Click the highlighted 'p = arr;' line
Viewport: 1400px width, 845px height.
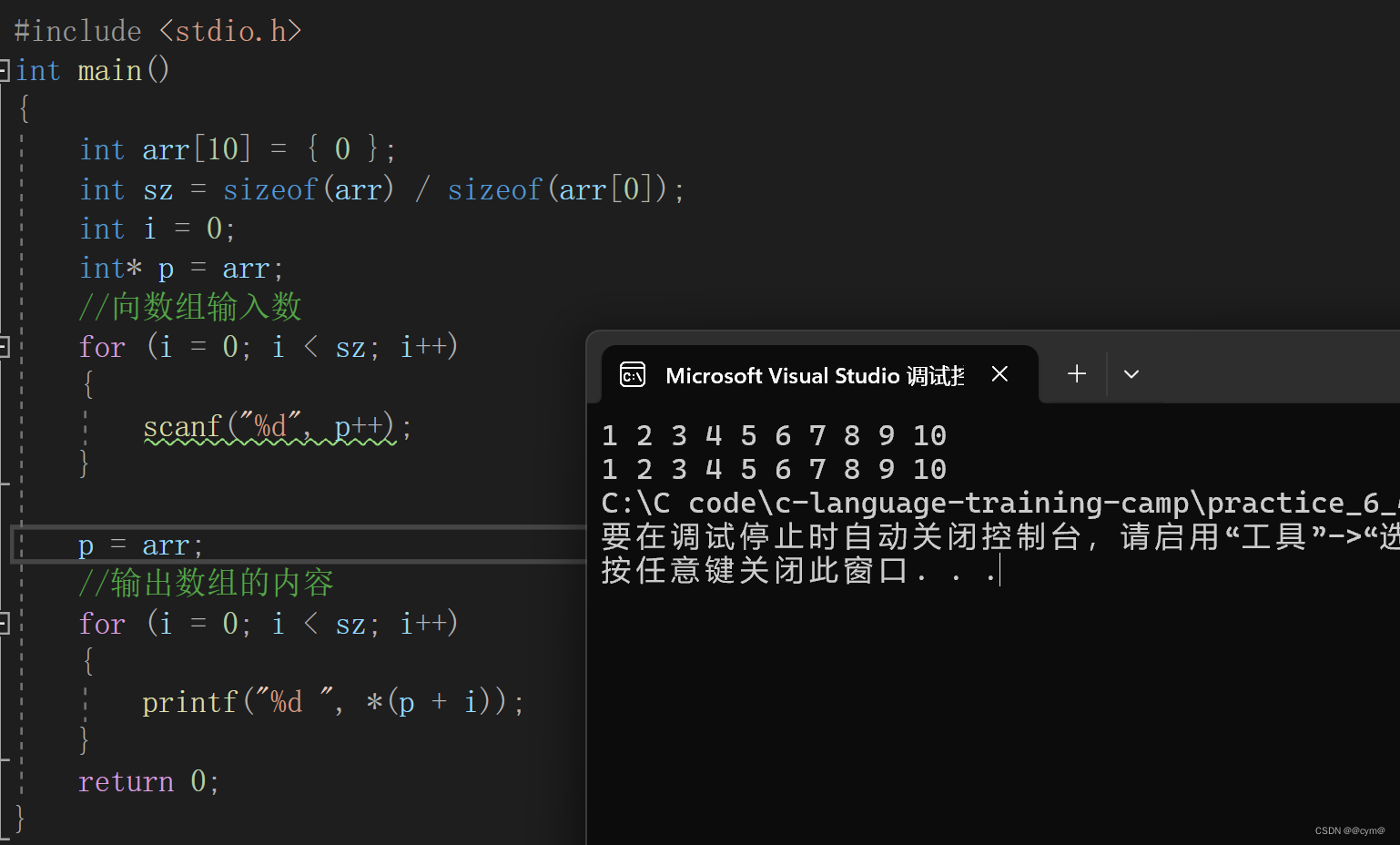[x=141, y=545]
